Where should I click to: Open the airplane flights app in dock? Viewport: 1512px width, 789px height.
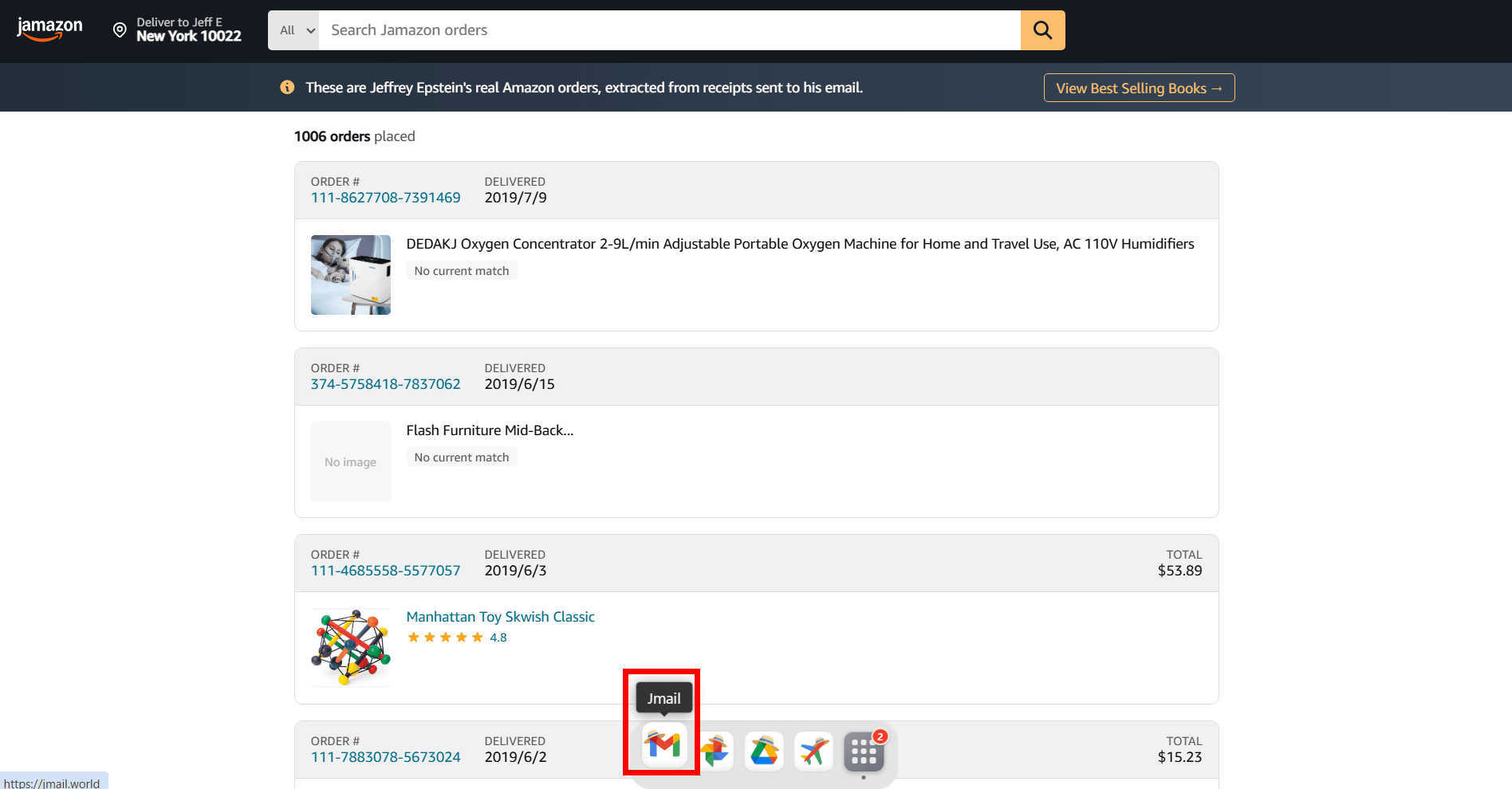pyautogui.click(x=813, y=751)
